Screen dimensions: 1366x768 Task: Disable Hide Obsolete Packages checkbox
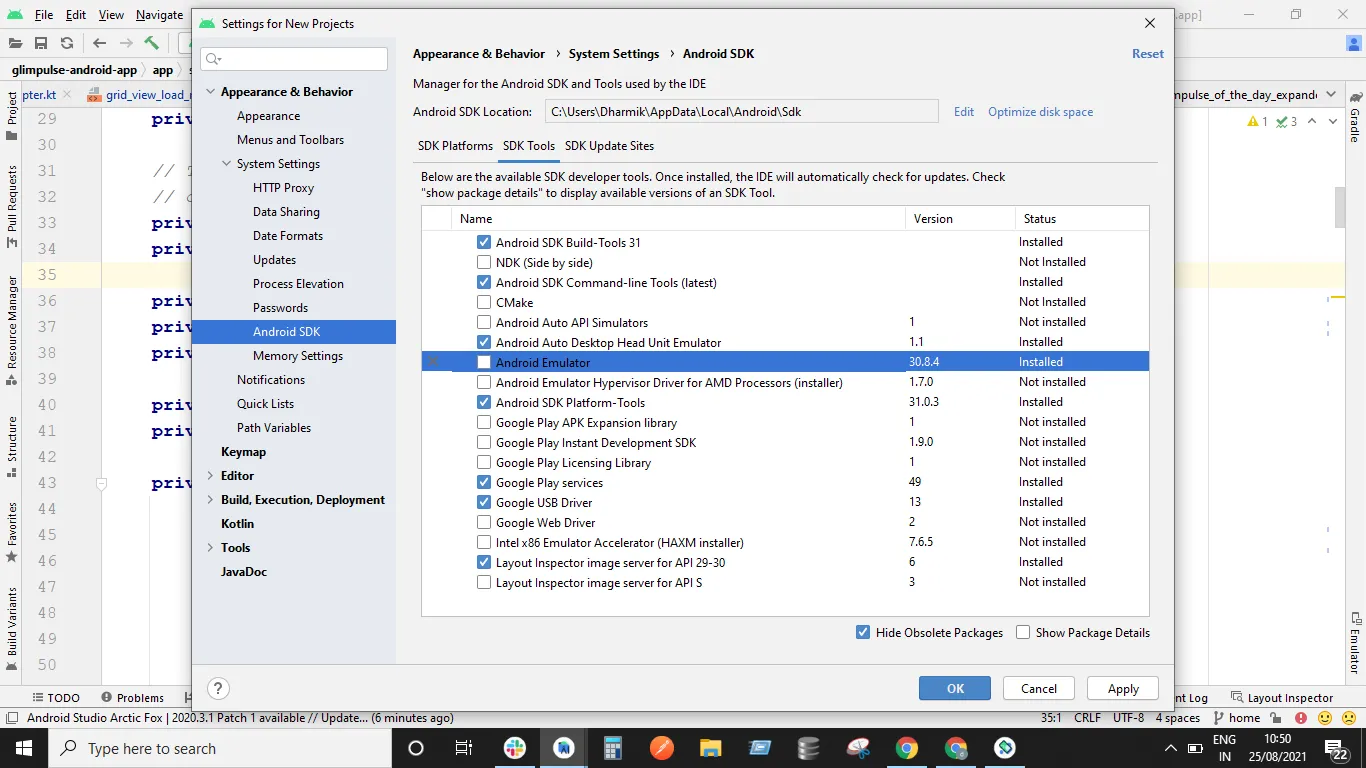(x=863, y=632)
